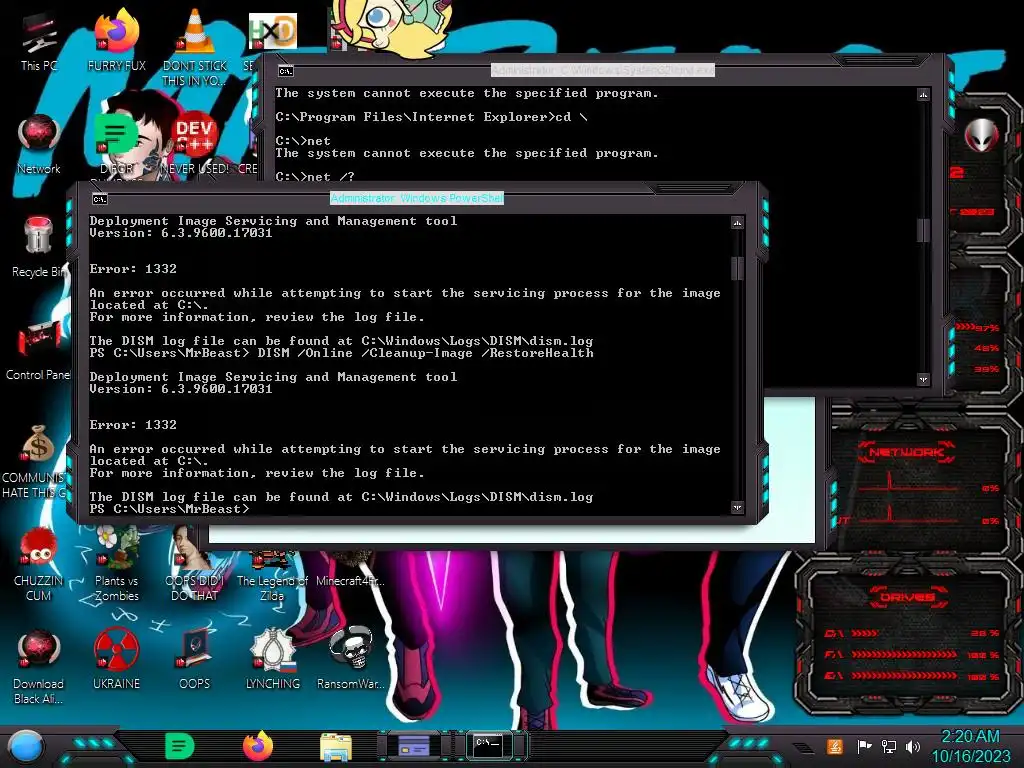The width and height of the screenshot is (1024, 768).
Task: Open the Action Center flag tray icon
Action: pos(864,746)
